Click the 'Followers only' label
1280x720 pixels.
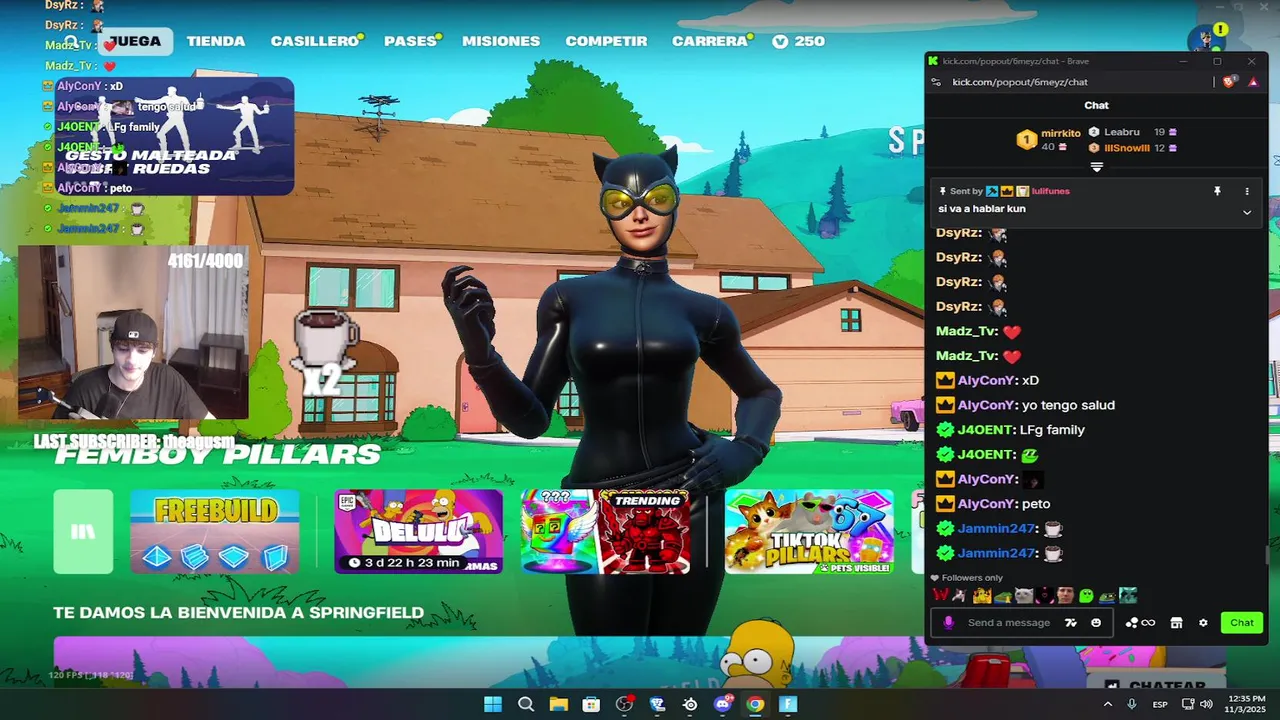(972, 578)
